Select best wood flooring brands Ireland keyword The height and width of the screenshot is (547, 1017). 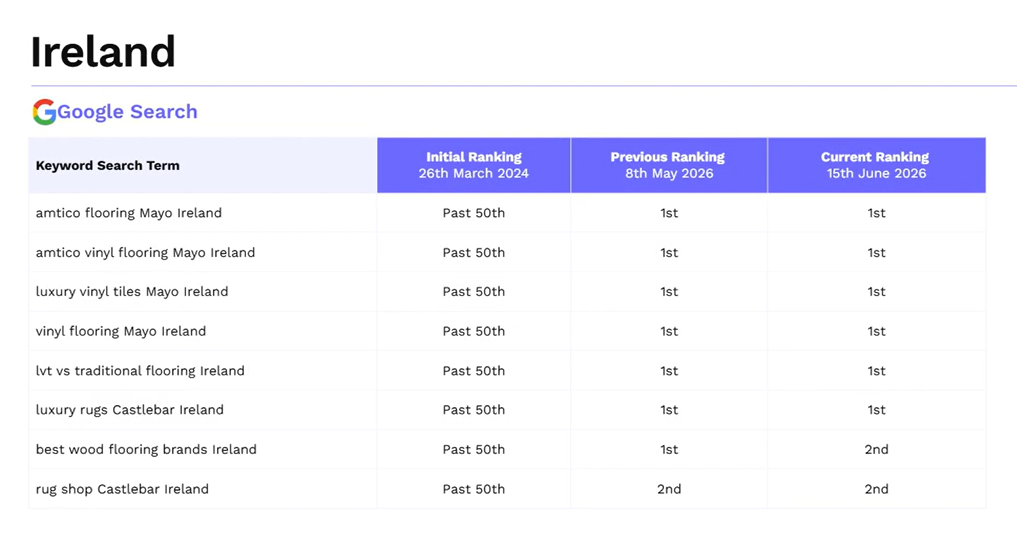tap(146, 449)
